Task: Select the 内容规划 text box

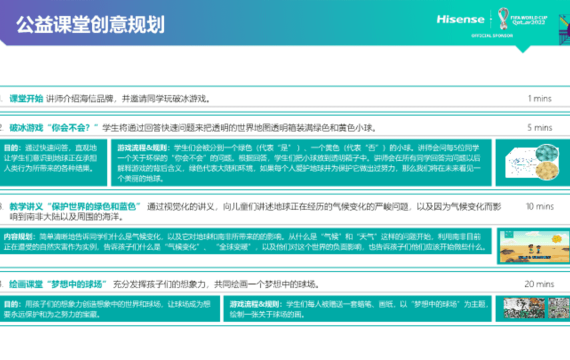Action: (x=246, y=241)
